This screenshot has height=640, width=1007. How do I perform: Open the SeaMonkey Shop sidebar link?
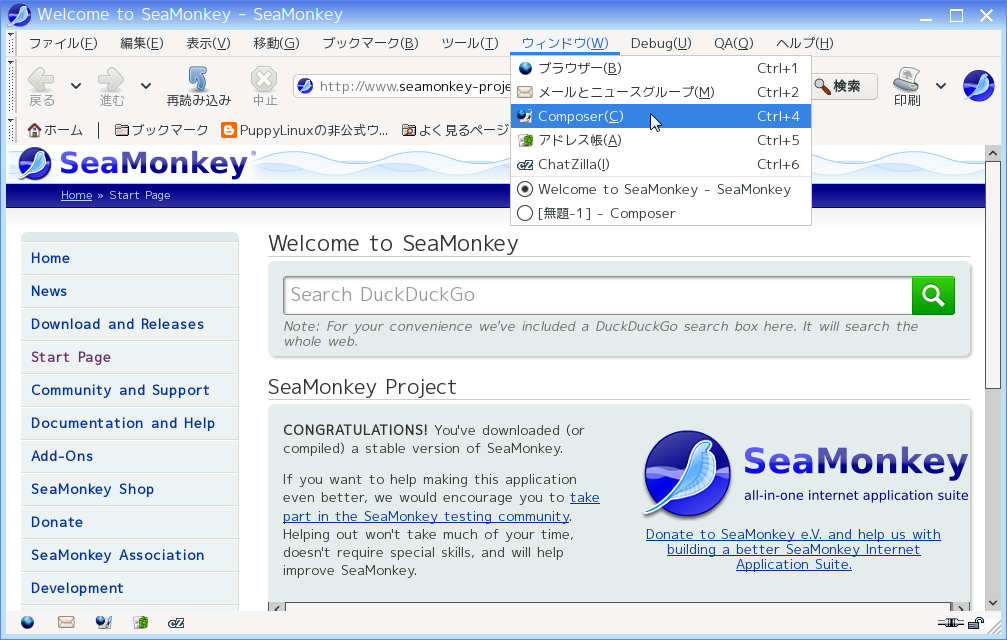[92, 489]
